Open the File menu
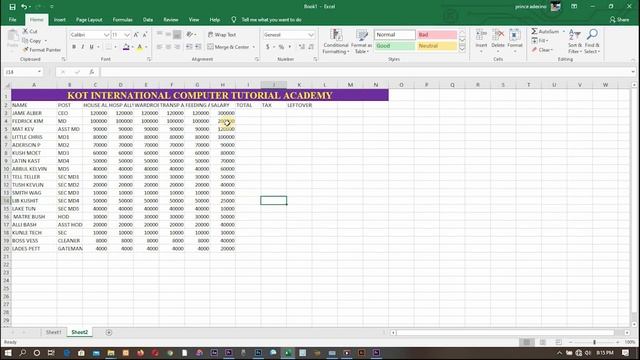Viewport: 640px width, 360px height. click(13, 20)
